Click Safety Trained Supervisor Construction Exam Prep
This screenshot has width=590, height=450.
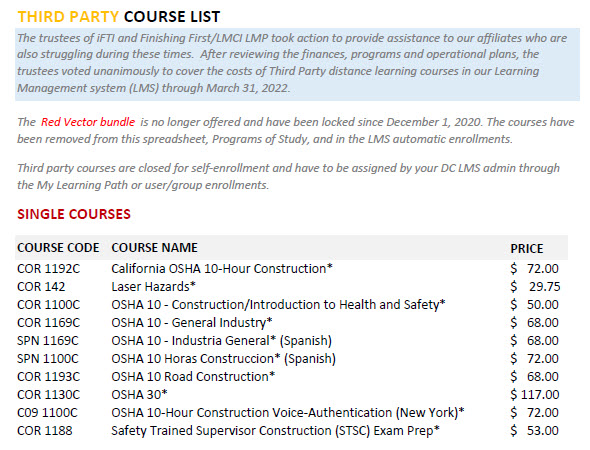(x=275, y=431)
